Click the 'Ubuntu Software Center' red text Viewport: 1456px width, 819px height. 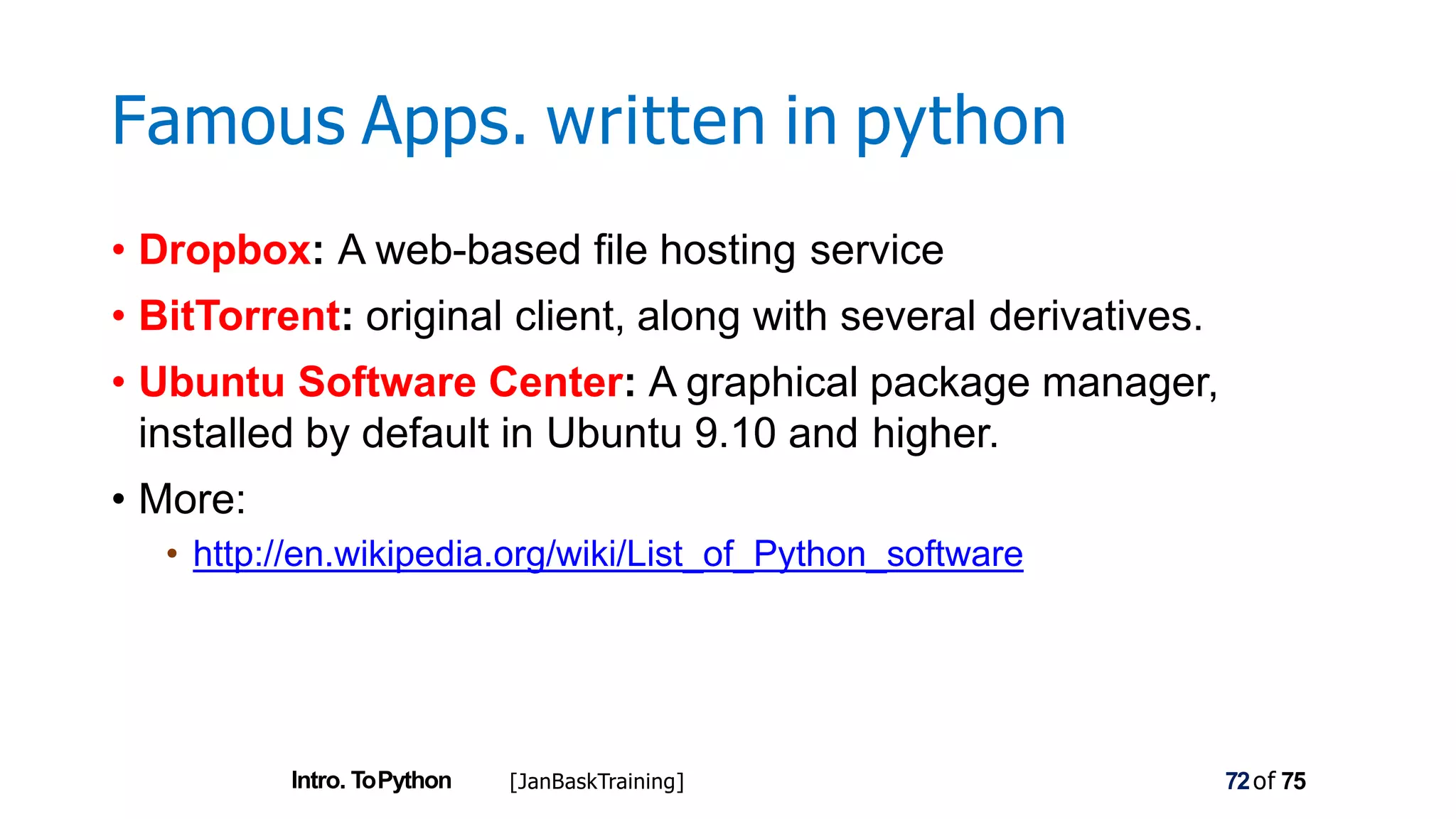pyautogui.click(x=381, y=382)
